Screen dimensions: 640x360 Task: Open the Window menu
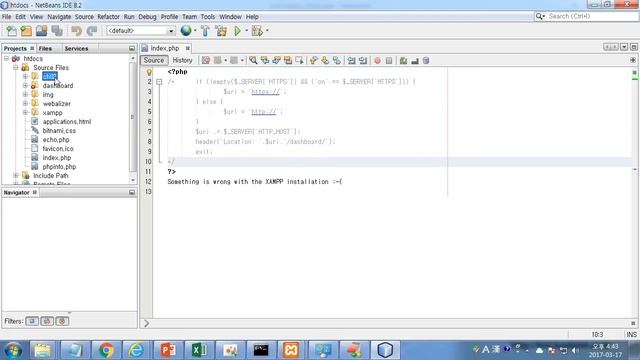tap(230, 17)
